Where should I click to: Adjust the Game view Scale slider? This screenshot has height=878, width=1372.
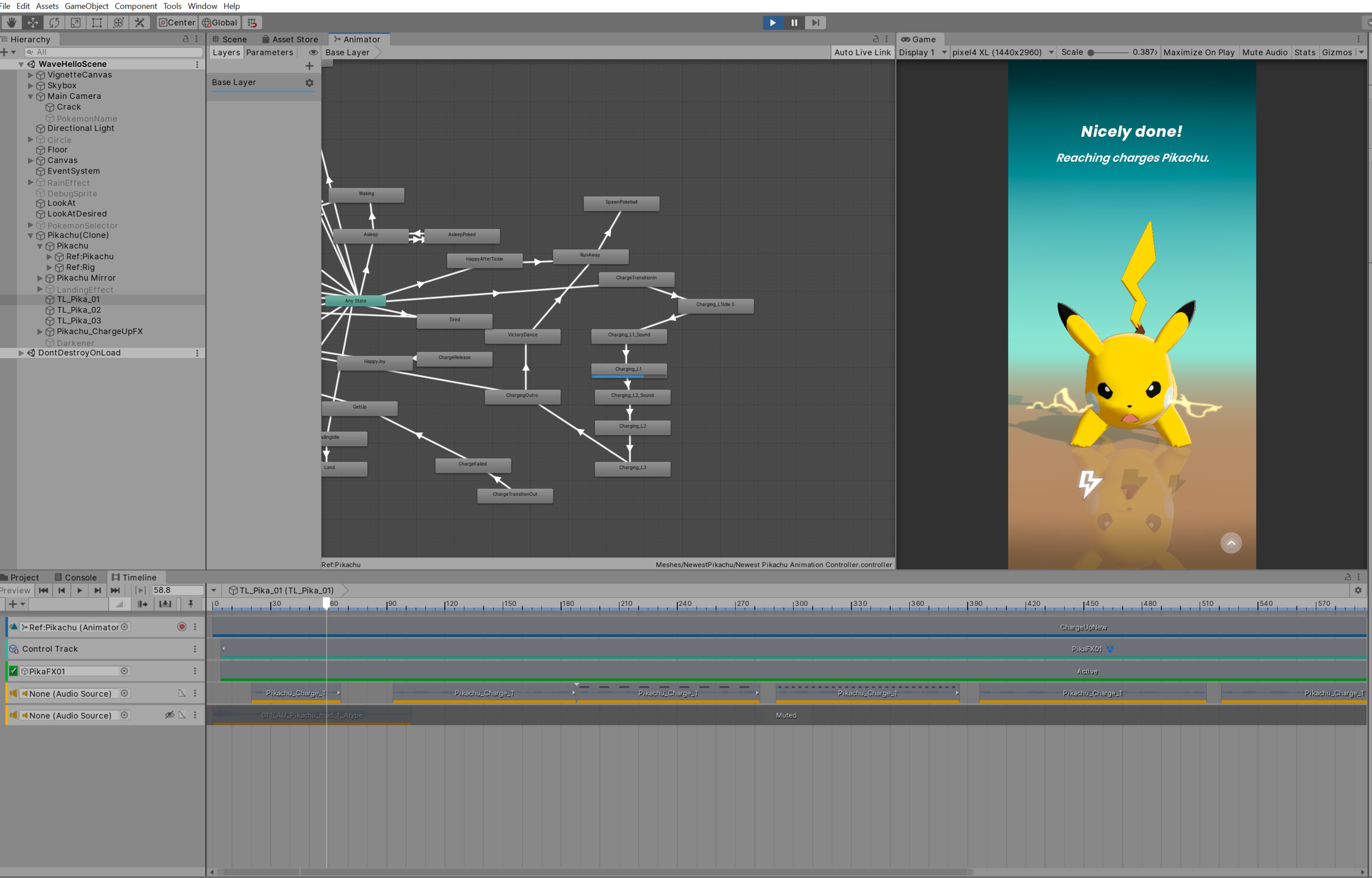1090,53
